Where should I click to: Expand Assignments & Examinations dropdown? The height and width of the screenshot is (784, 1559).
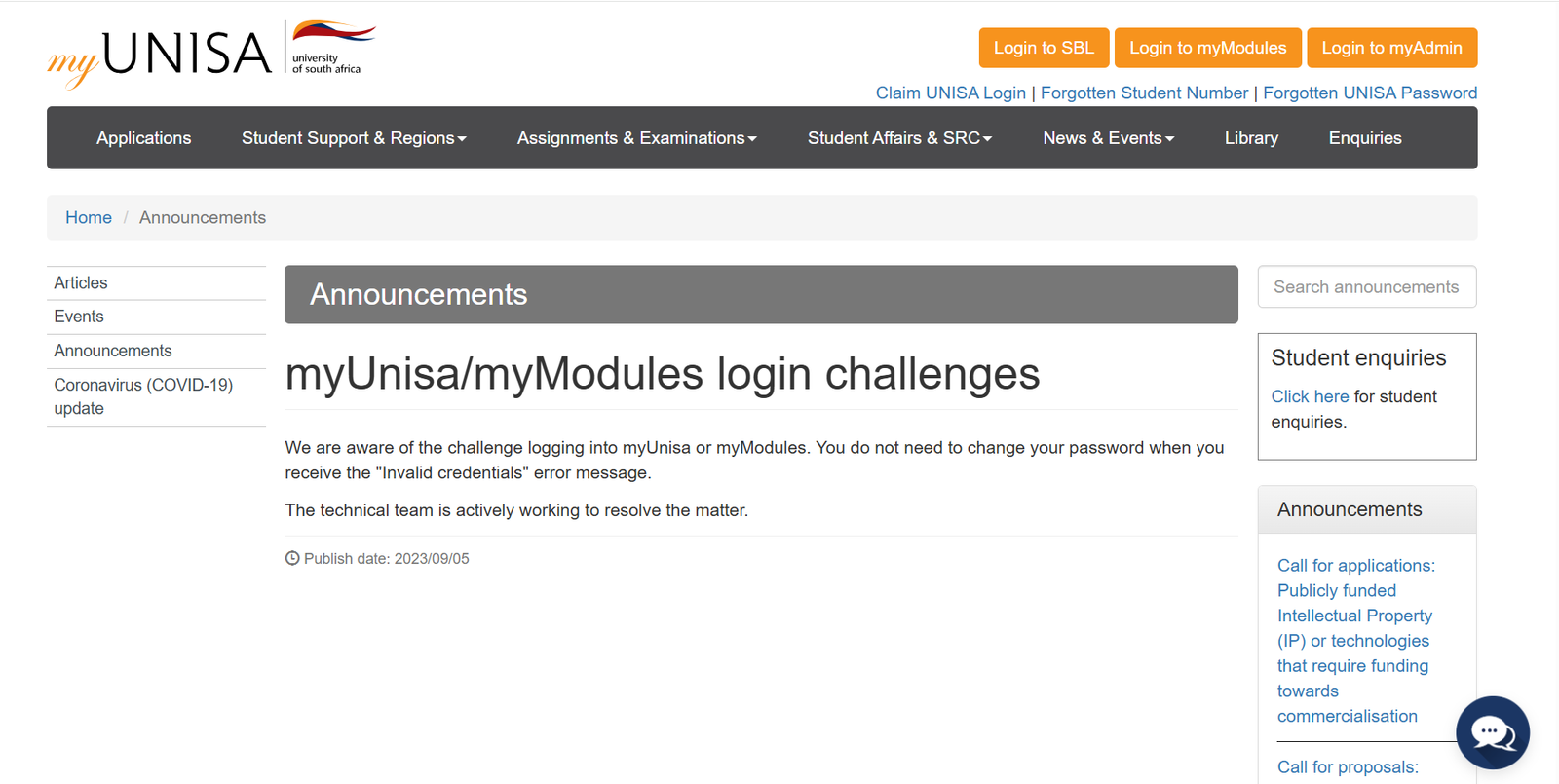(x=636, y=138)
